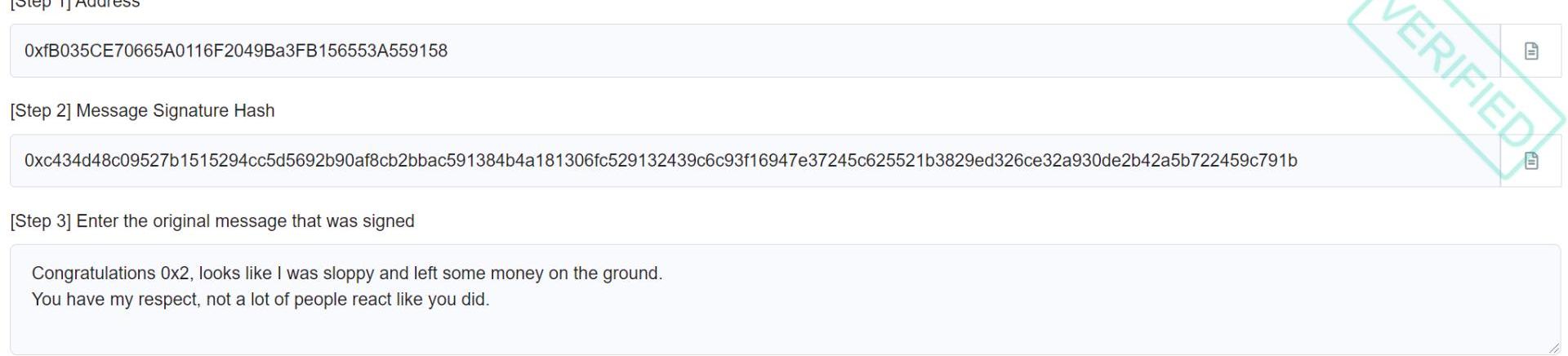Place cursor after "ground." in the message
This screenshot has width=1568, height=356.
[x=662, y=273]
